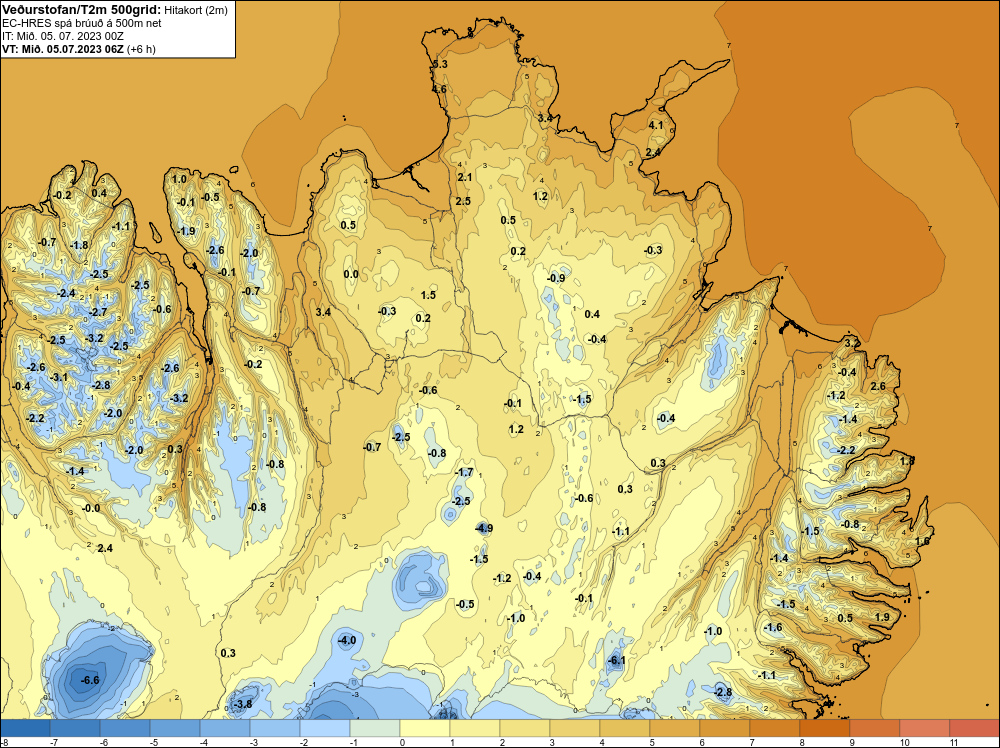Screen dimensions: 1000x748
Task: Click the -1.7 temperature label
Action: click(x=464, y=473)
